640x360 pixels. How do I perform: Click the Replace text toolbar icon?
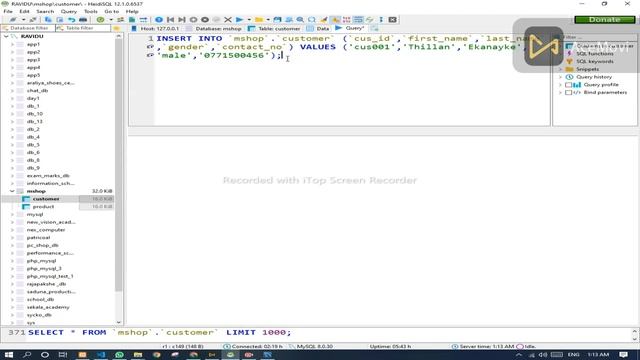[x=312, y=20]
